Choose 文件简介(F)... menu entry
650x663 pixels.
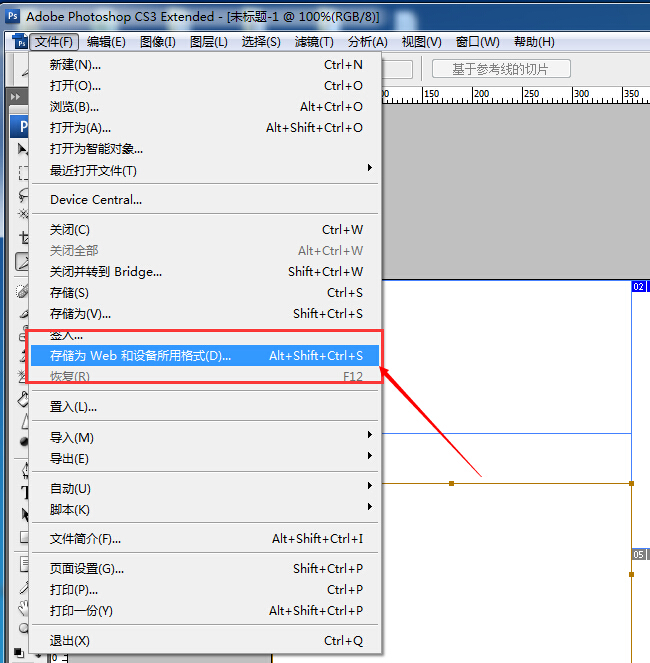(x=206, y=539)
